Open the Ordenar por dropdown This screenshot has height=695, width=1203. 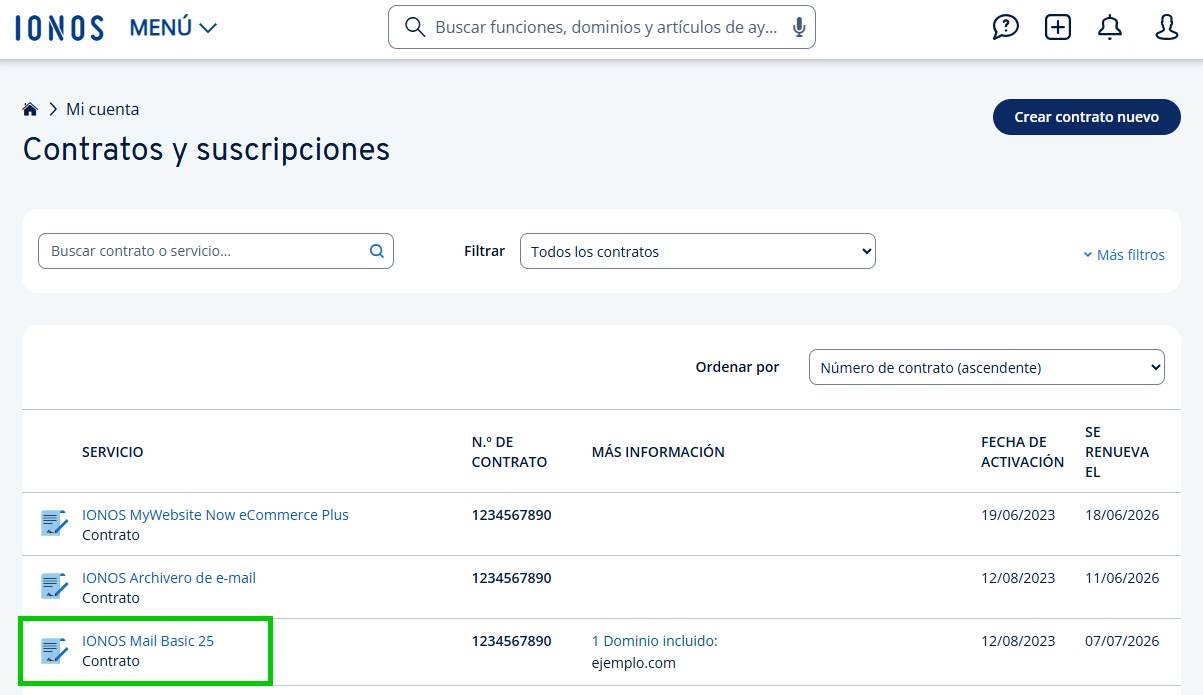coord(987,367)
